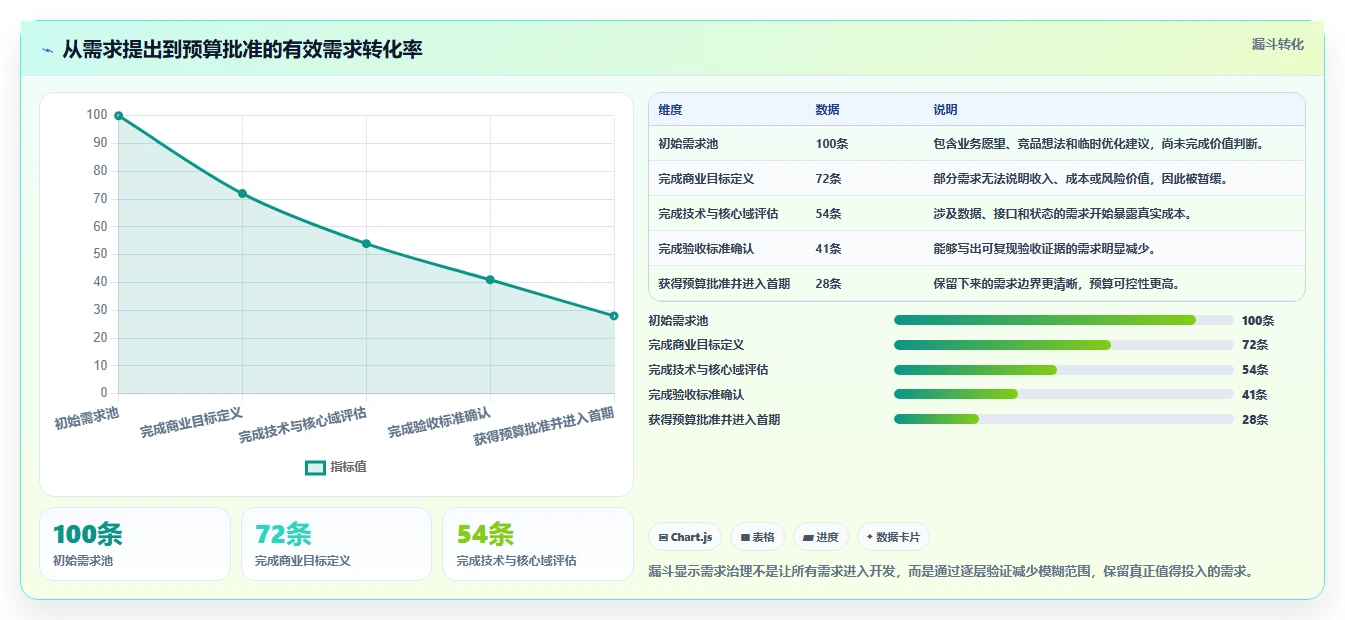Click the 进度 chip
This screenshot has width=1345, height=620.
pyautogui.click(x=821, y=537)
